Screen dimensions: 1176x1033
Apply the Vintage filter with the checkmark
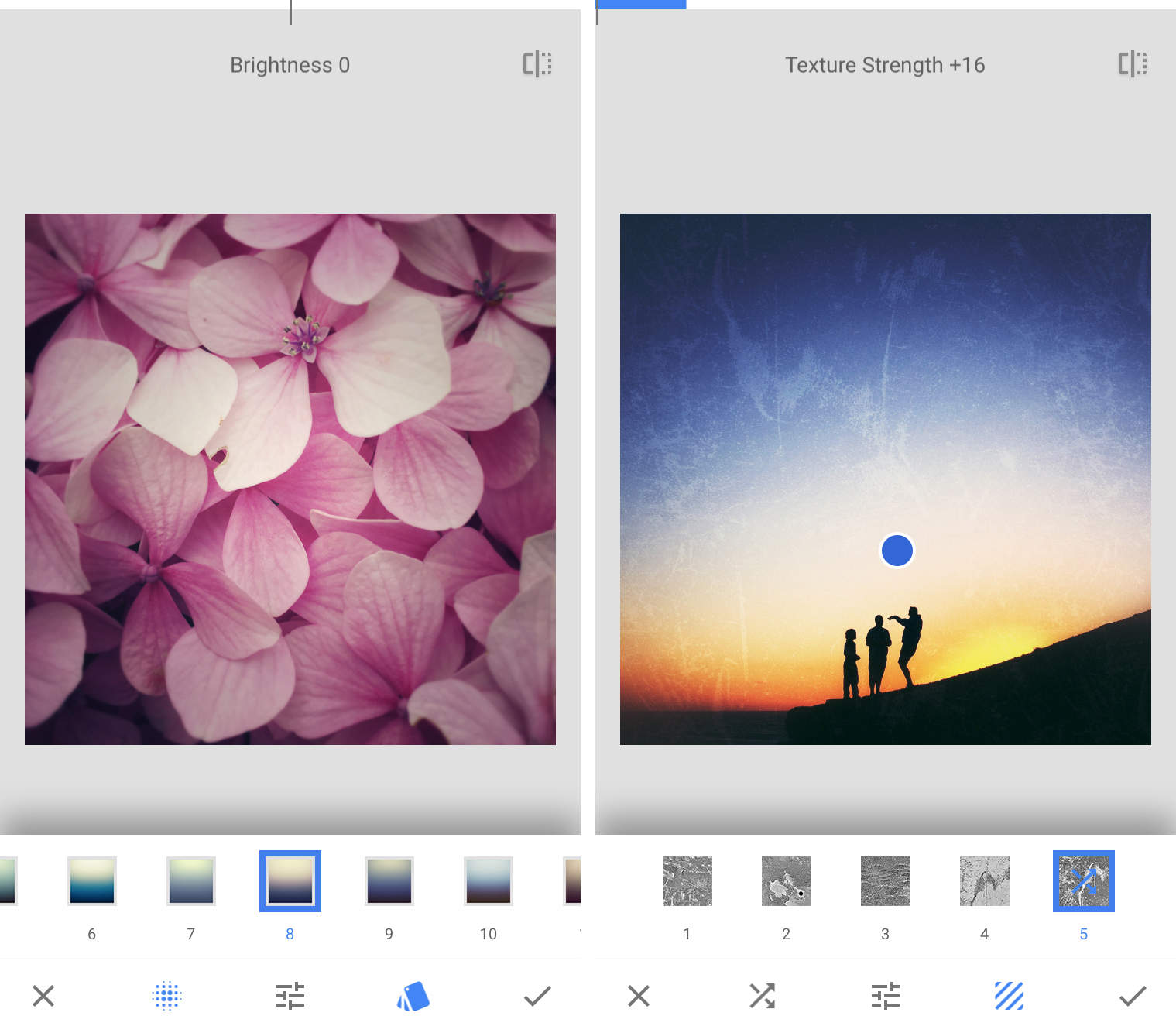[x=537, y=996]
